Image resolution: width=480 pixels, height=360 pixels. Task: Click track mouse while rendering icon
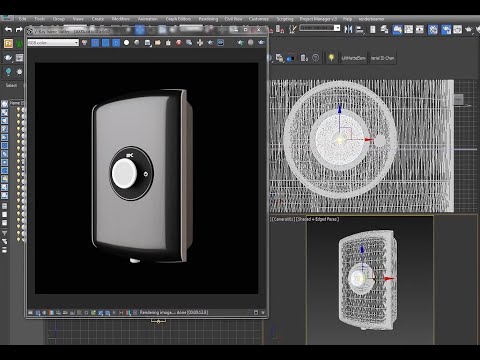200,43
